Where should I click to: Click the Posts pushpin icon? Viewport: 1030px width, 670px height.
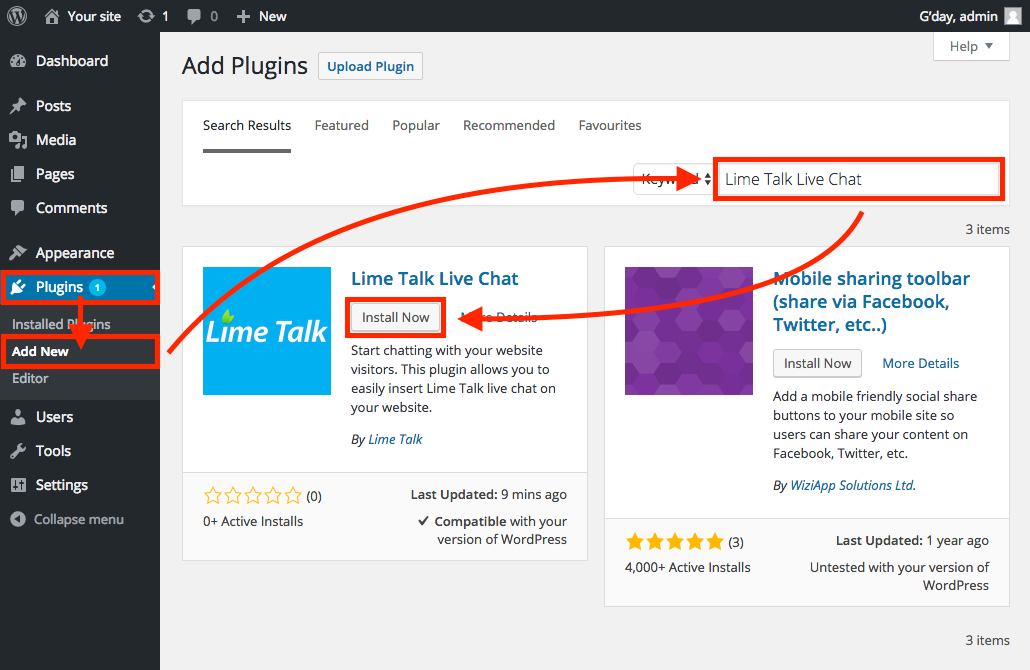click(x=18, y=106)
